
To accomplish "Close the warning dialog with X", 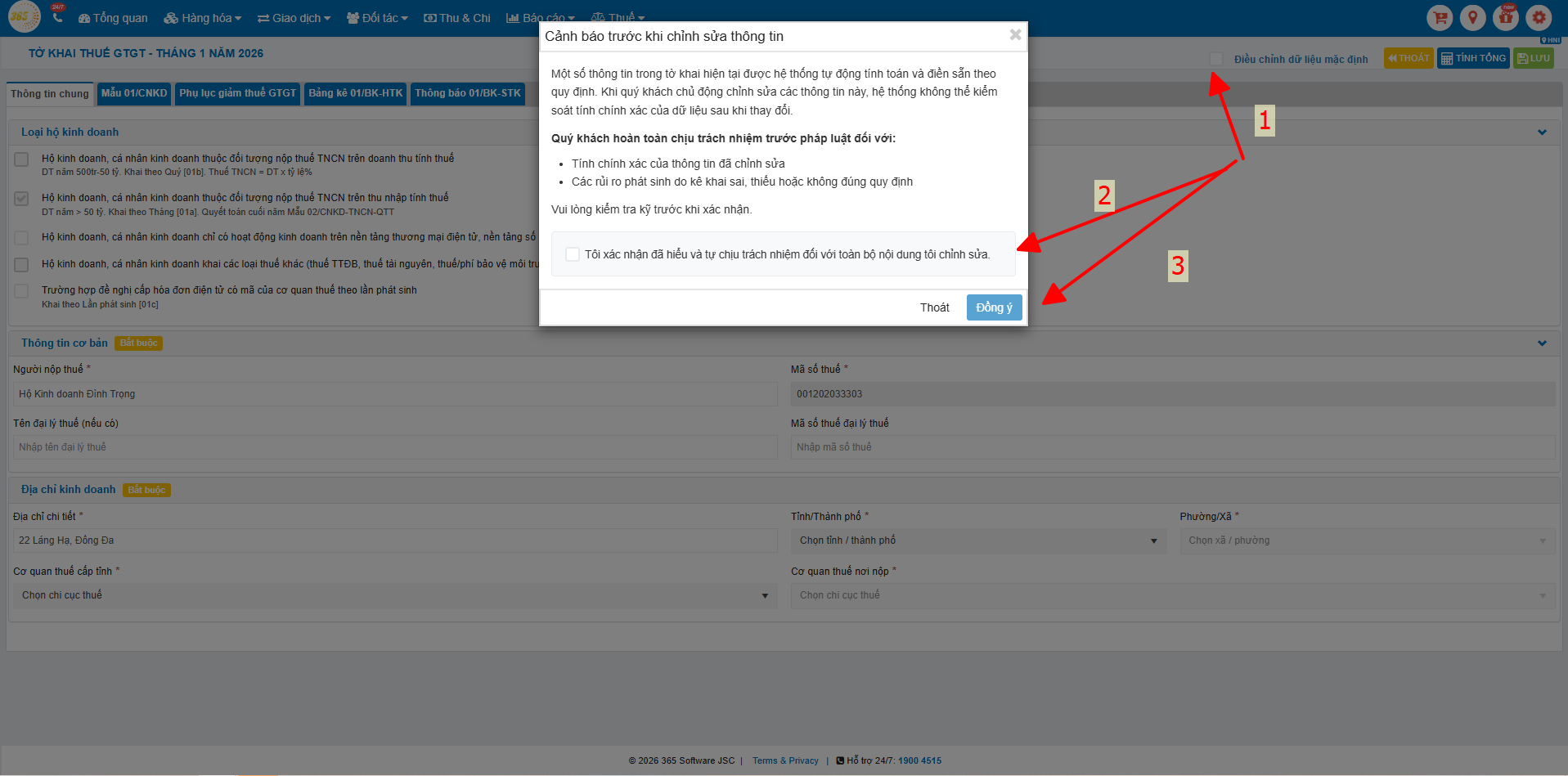I will [x=1015, y=34].
